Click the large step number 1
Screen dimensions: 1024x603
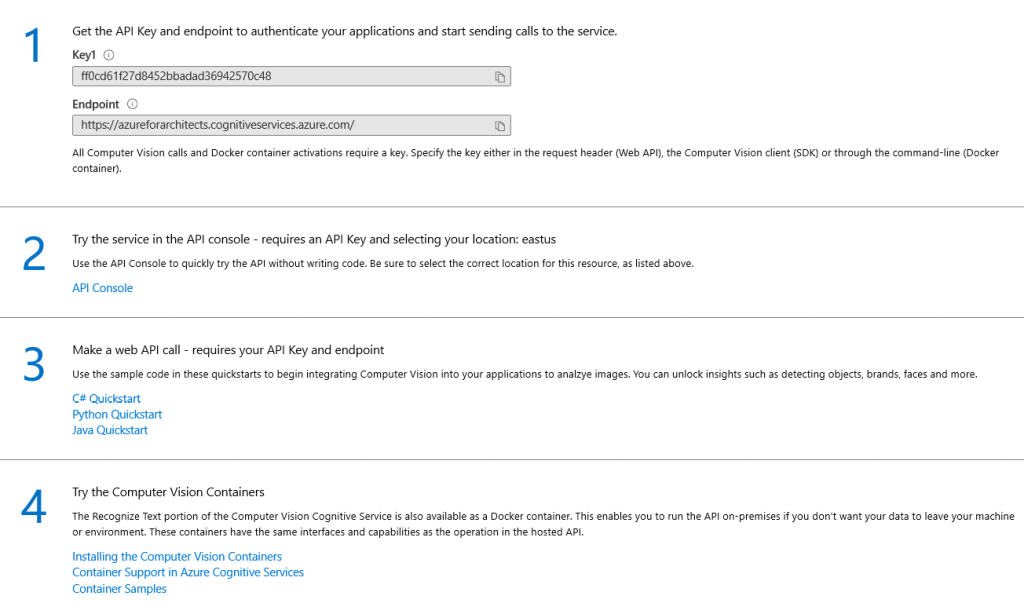pos(34,48)
